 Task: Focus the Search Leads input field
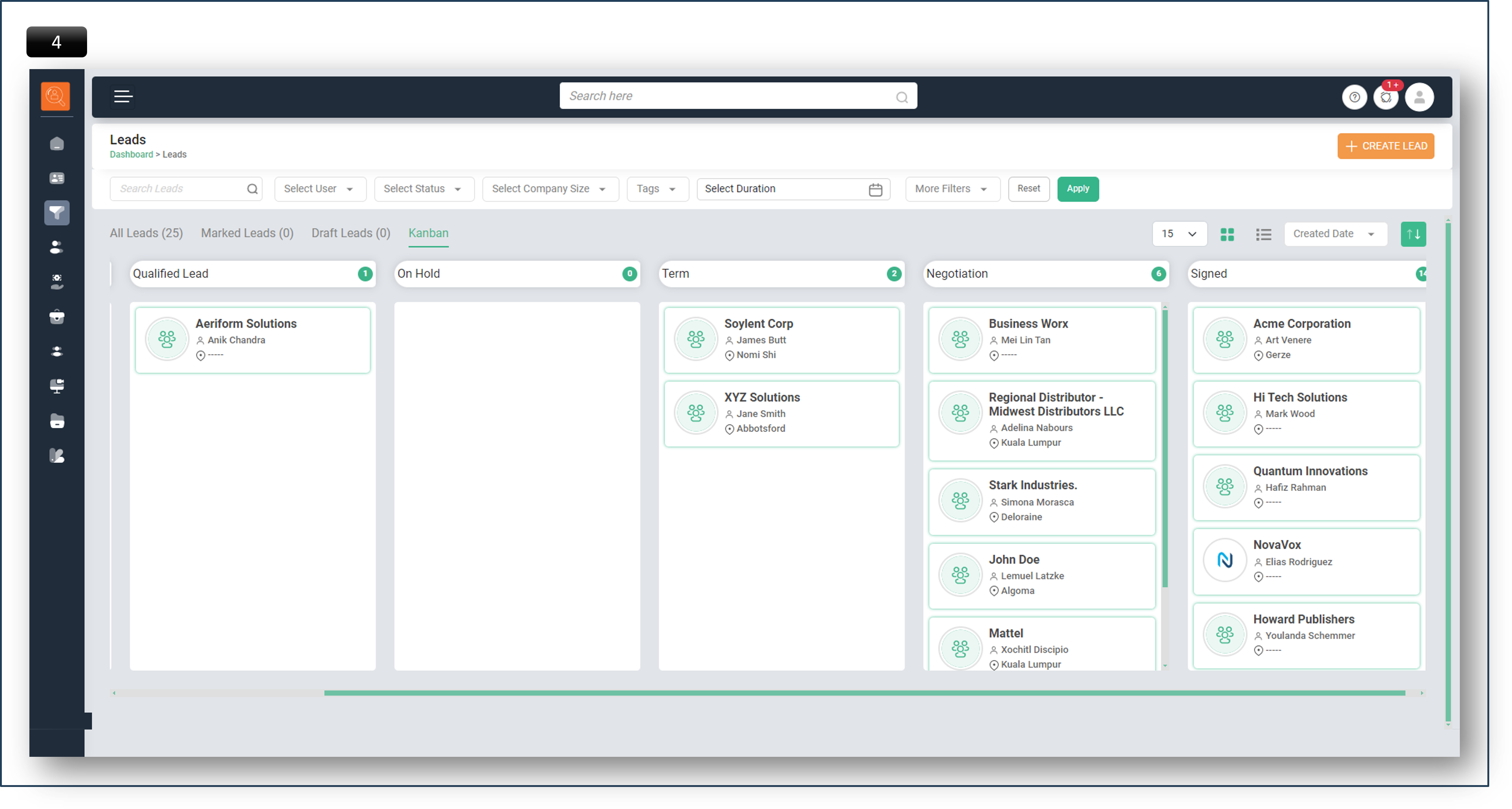pos(179,189)
